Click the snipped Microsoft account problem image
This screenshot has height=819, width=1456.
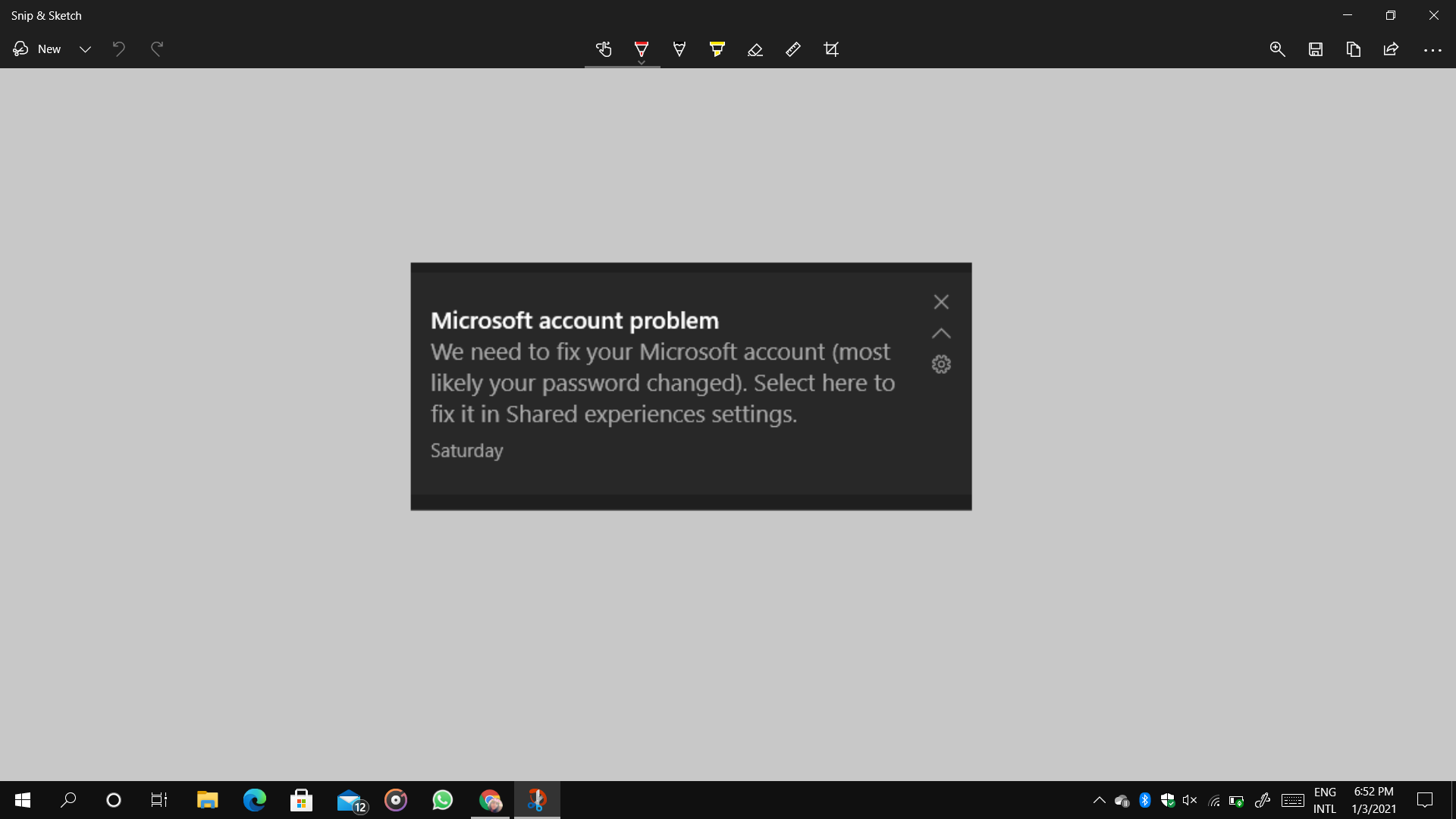coord(691,386)
